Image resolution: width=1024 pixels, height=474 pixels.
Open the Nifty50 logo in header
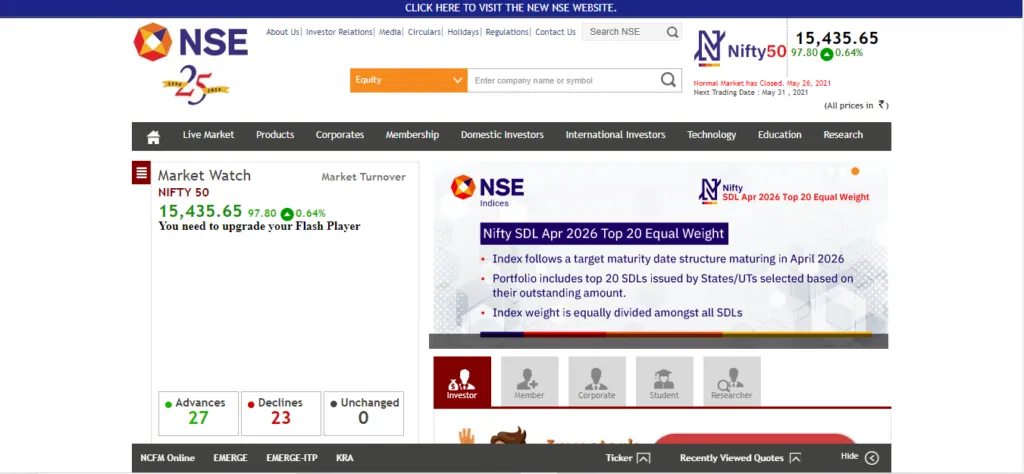(x=740, y=48)
